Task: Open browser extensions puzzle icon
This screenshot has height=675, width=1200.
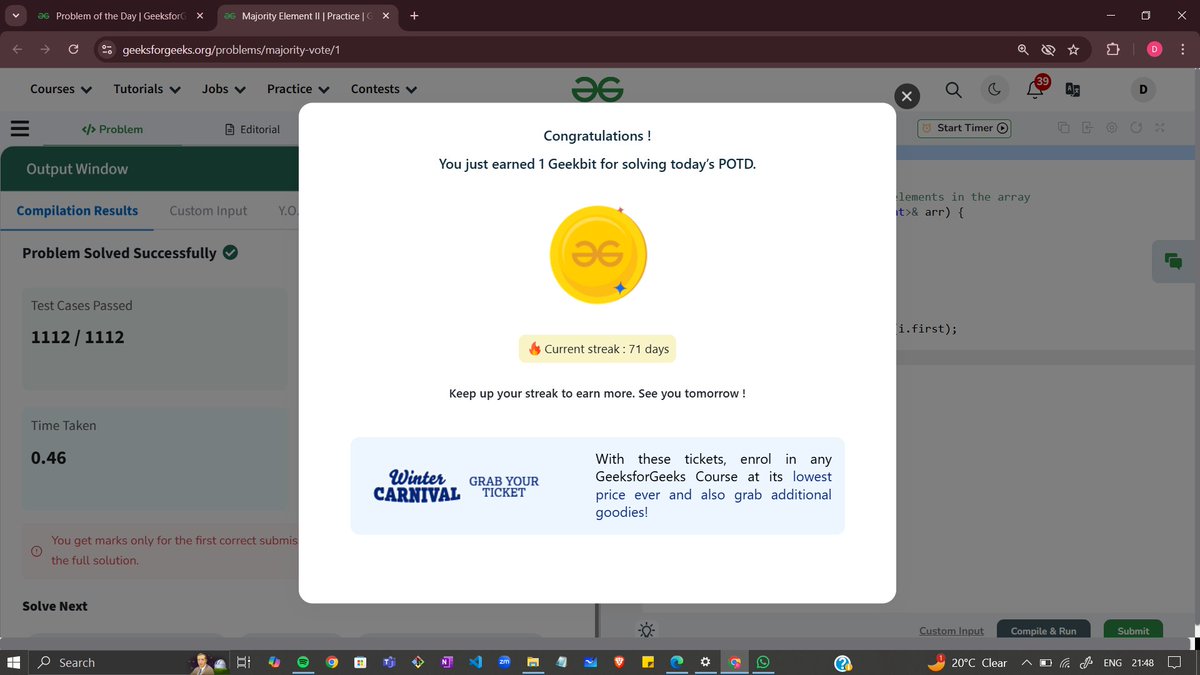Action: tap(1113, 49)
